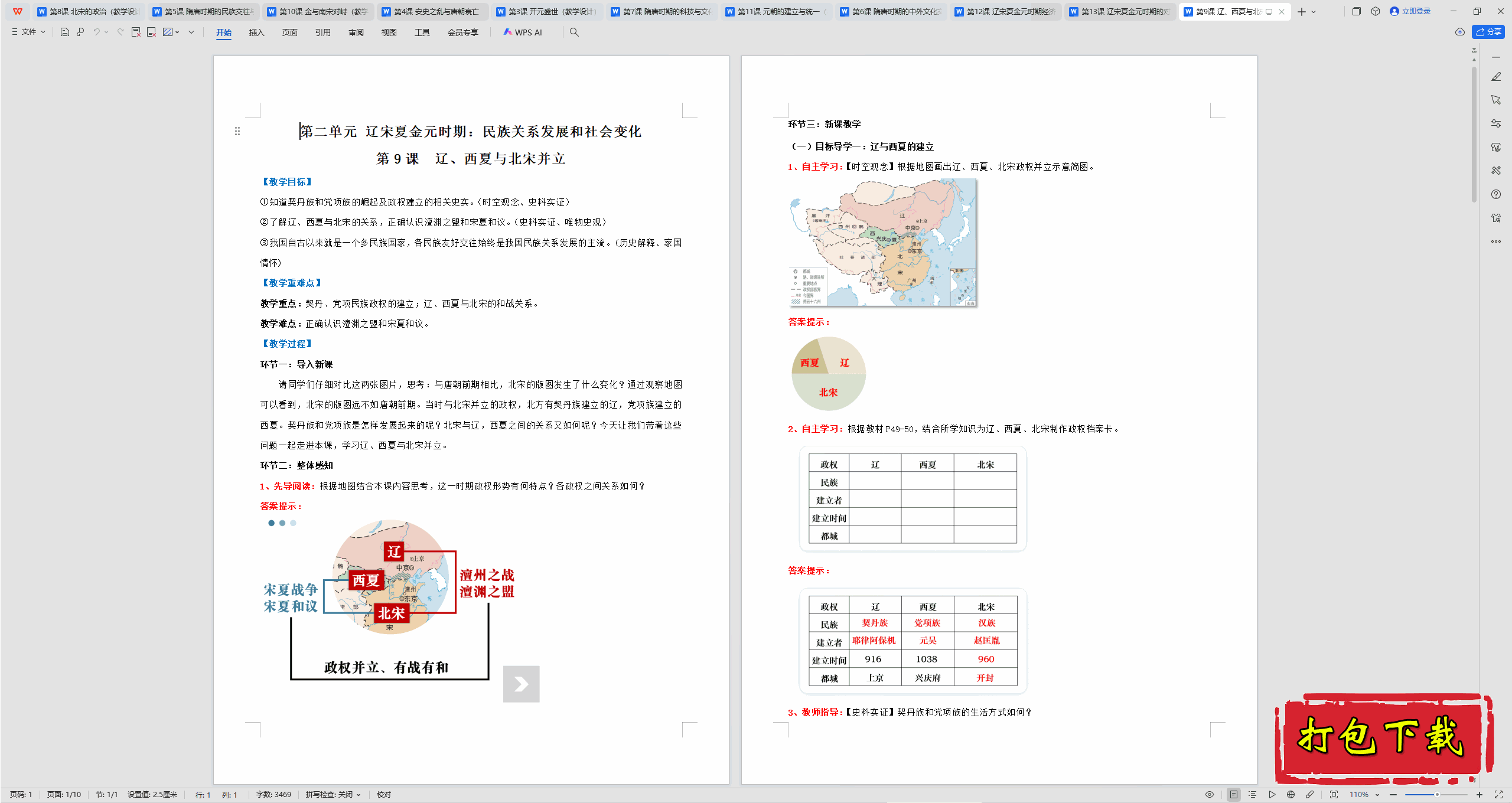
Task: Open the 文件 menu dropdown
Action: [28, 32]
